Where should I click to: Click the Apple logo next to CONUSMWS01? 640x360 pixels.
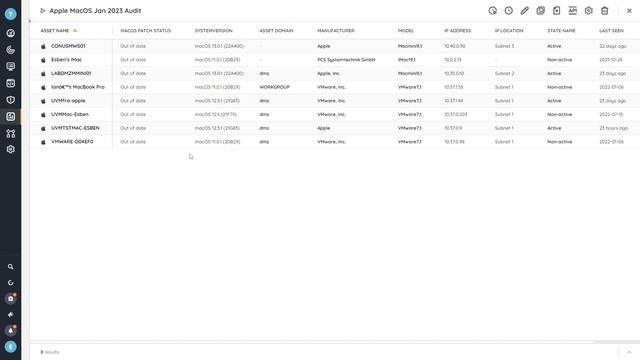[43, 46]
